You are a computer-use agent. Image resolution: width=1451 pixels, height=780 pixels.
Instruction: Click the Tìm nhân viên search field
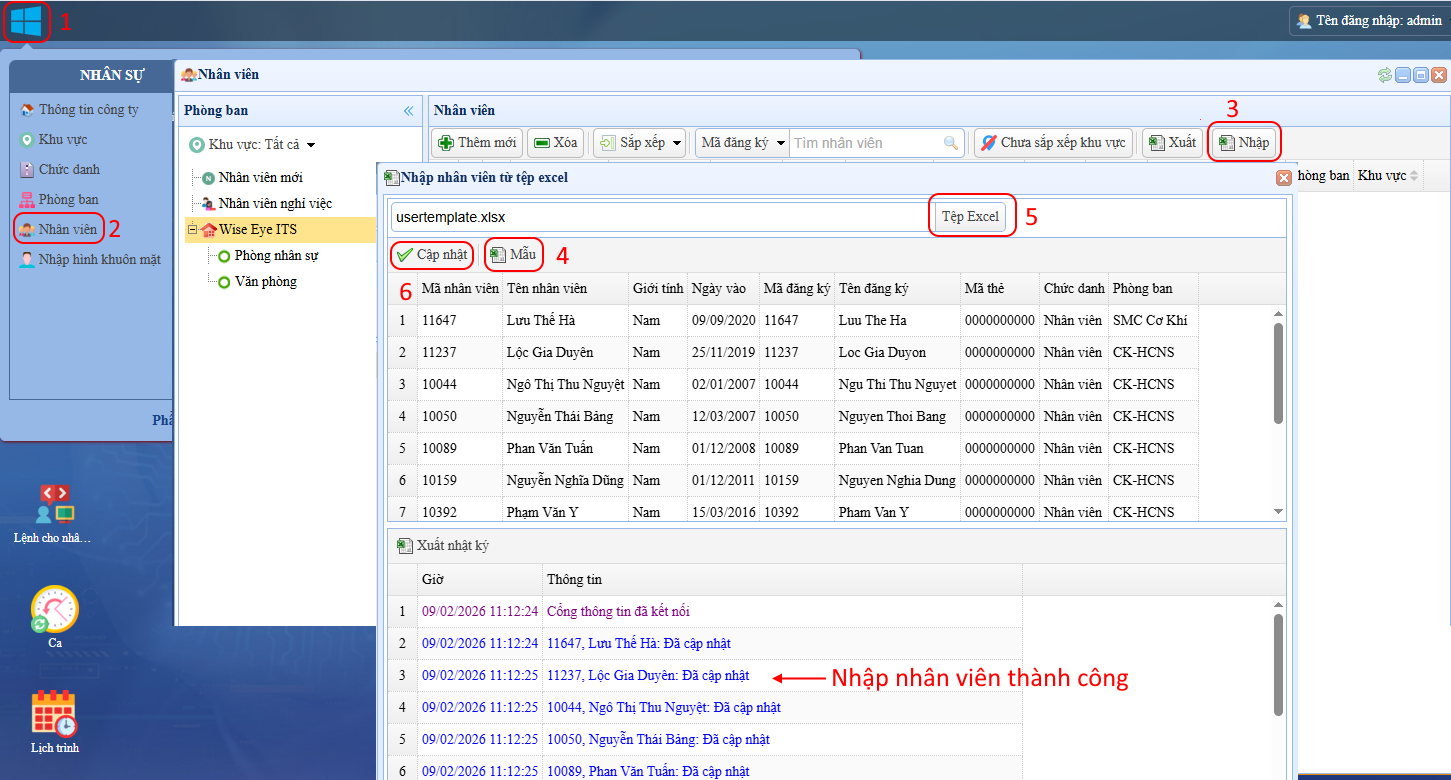(x=867, y=142)
